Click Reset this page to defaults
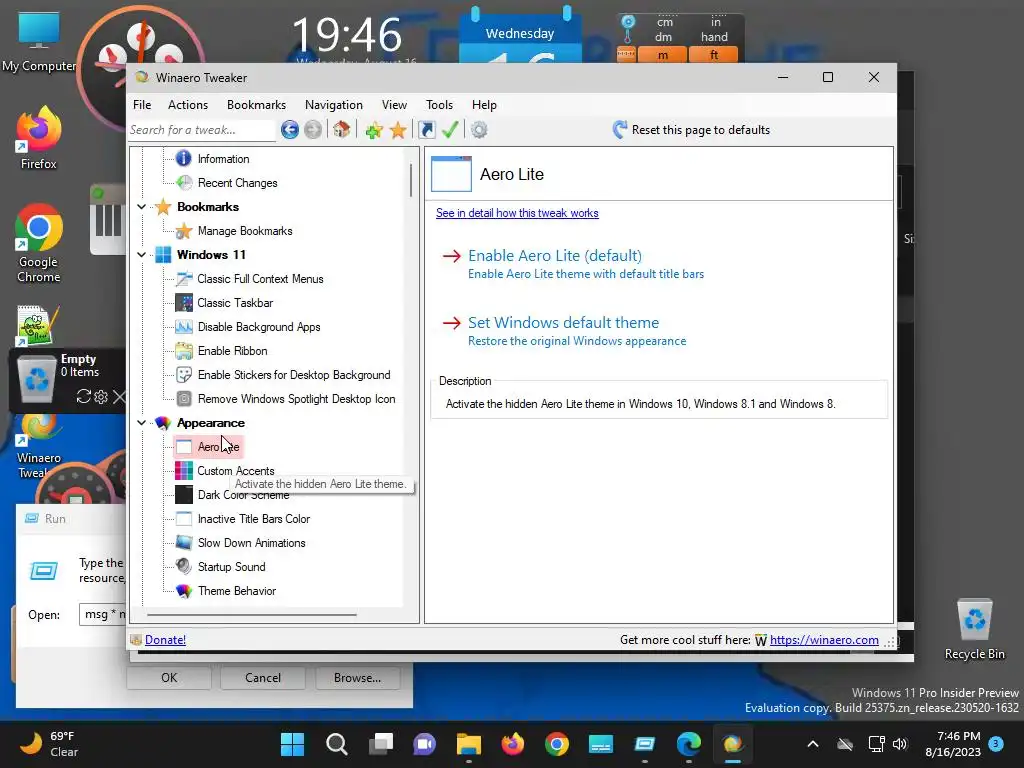 pyautogui.click(x=691, y=130)
